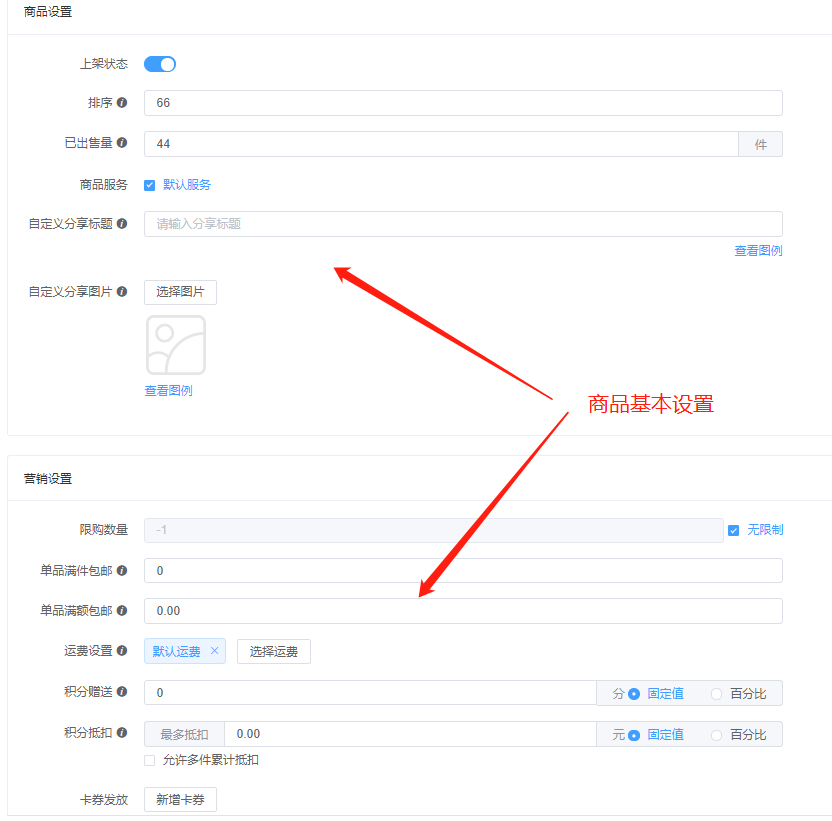The image size is (832, 821).
Task: Select 百分比 radio in 积分赠送 row
Action: click(716, 694)
